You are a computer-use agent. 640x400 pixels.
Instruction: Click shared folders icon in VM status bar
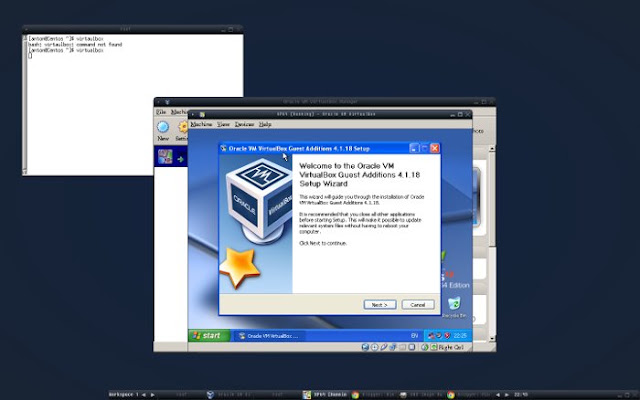pyautogui.click(x=402, y=347)
